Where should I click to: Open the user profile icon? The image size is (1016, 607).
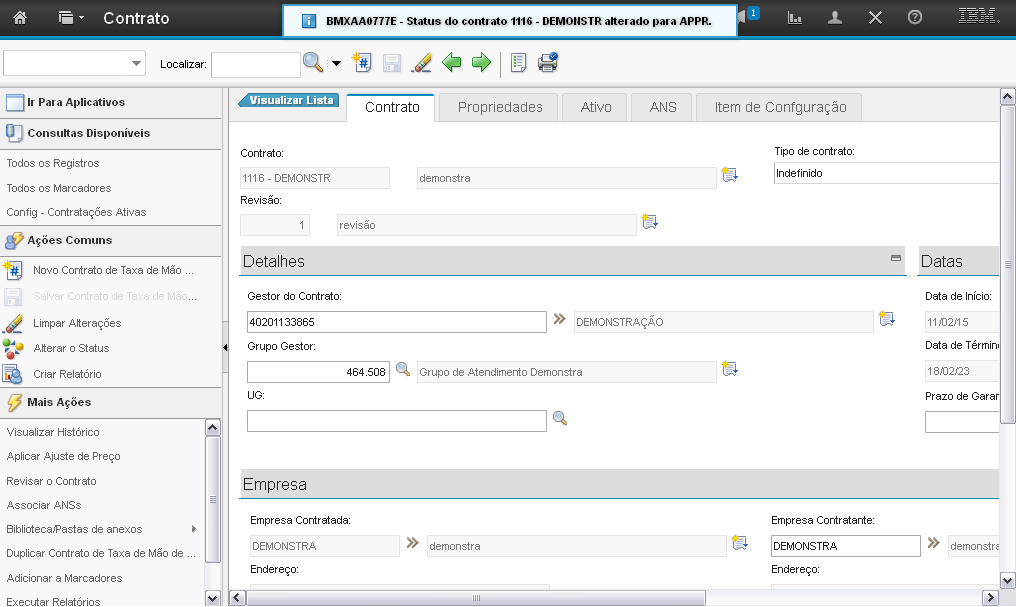(835, 18)
